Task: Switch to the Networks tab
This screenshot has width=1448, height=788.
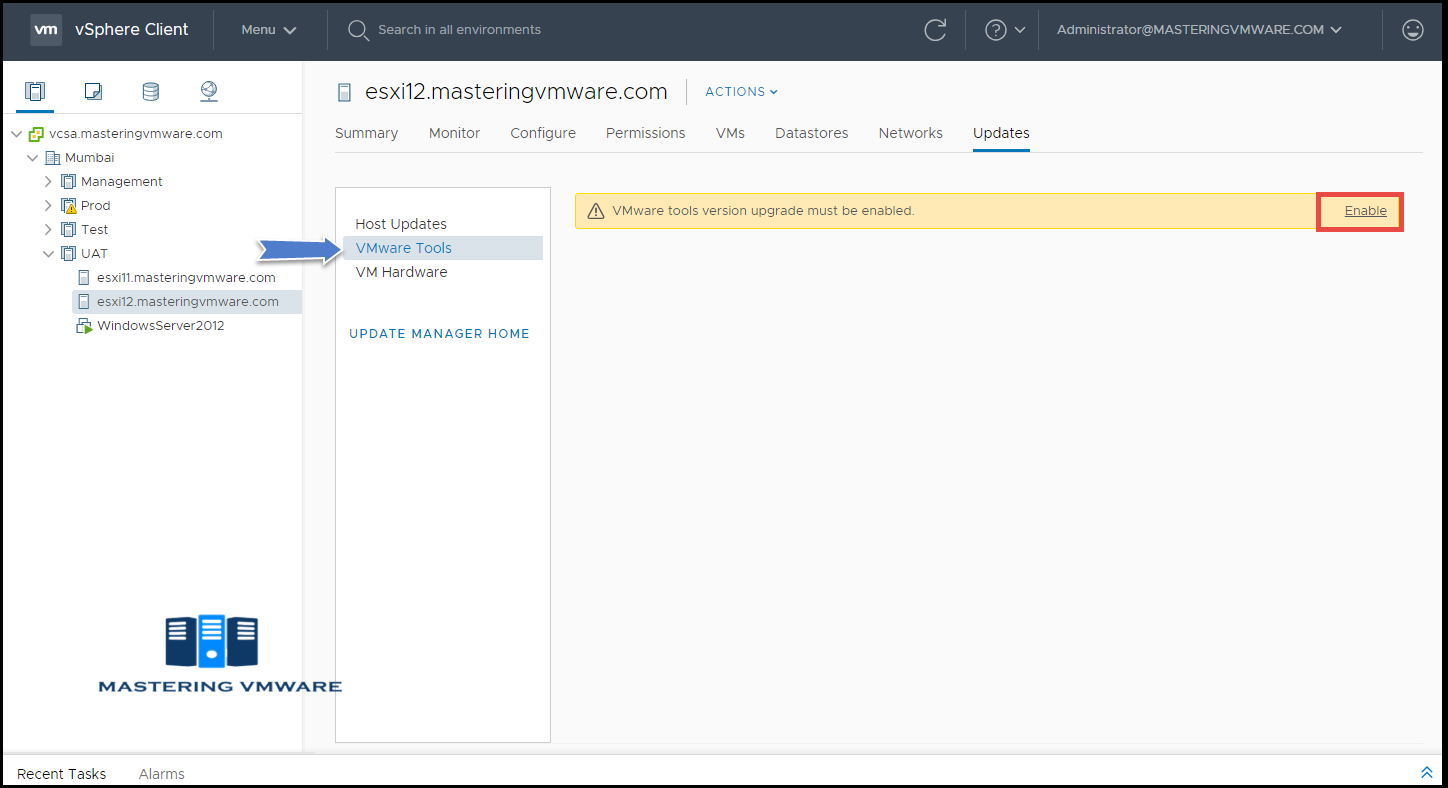Action: tap(911, 133)
